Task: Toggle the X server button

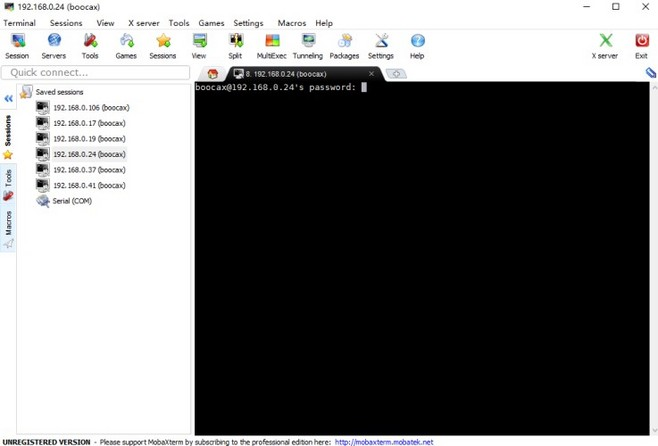Action: [x=605, y=47]
